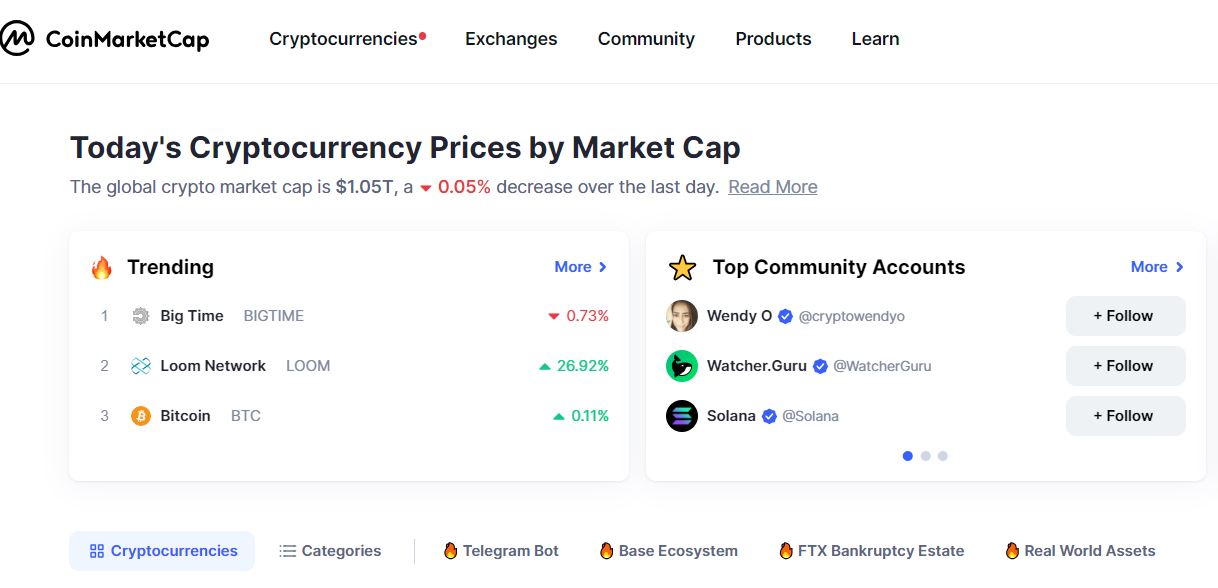The image size is (1218, 588).
Task: Click the orange Bitcoin coin icon
Action: click(x=141, y=416)
